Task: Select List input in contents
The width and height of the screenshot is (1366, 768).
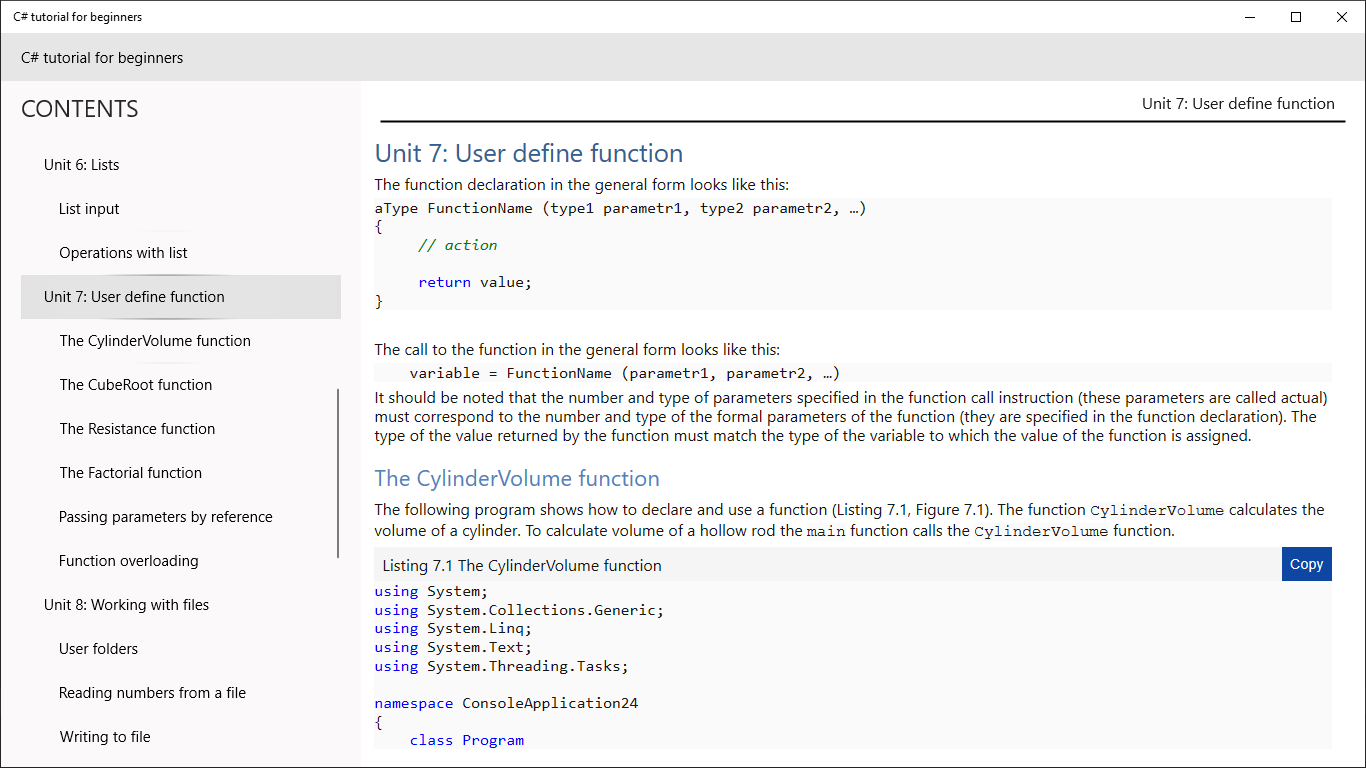Action: pyautogui.click(x=89, y=209)
